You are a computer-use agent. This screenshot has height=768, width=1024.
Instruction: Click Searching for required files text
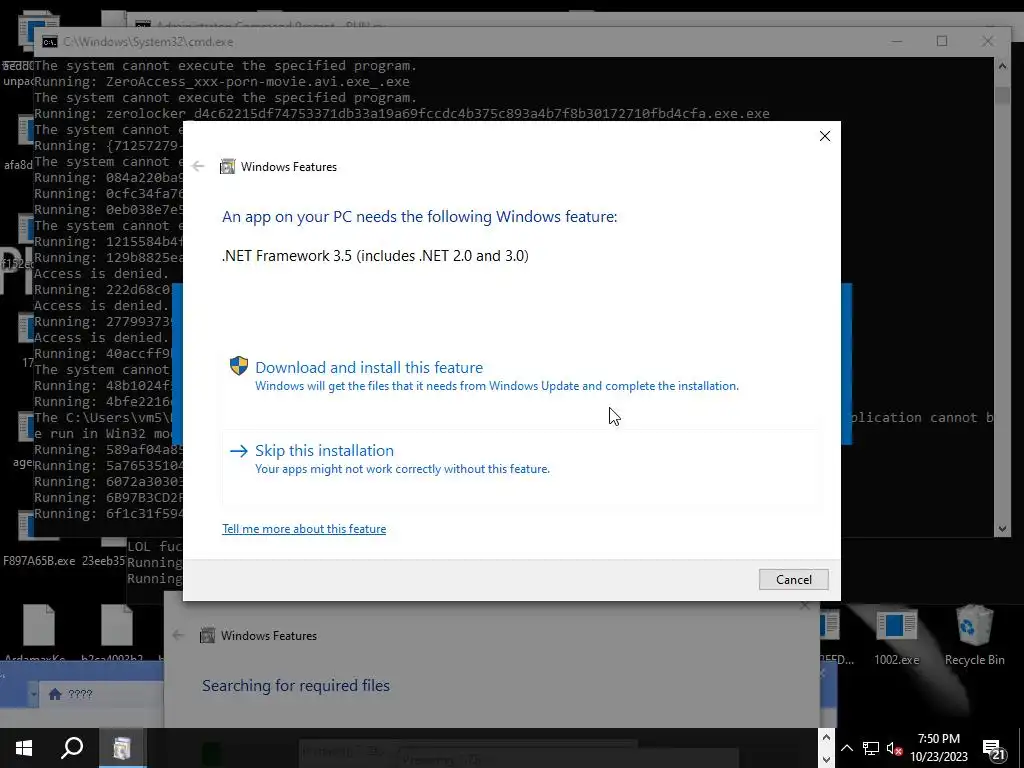tap(296, 686)
